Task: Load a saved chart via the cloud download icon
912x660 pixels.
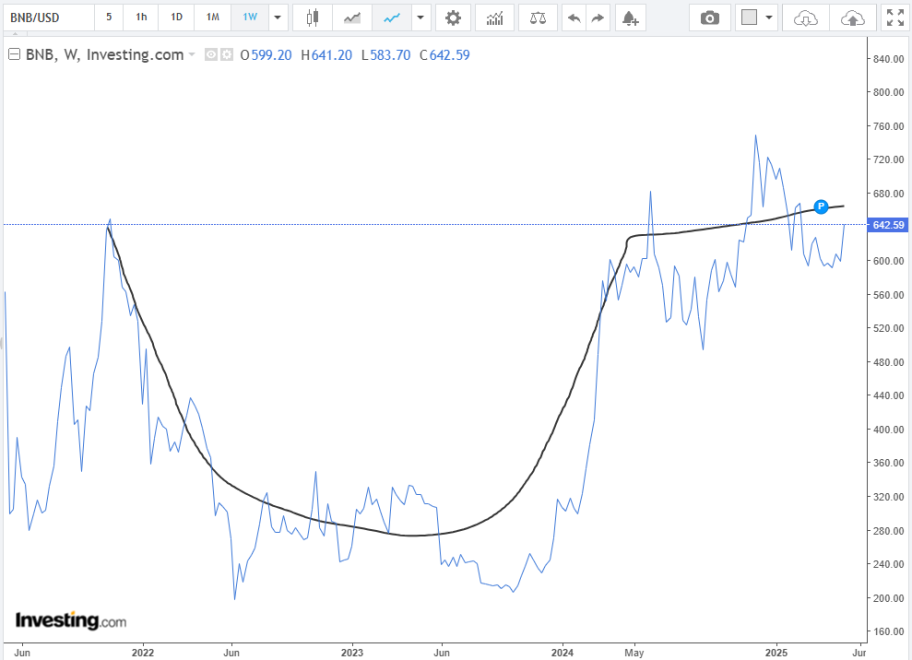Action: [x=804, y=16]
